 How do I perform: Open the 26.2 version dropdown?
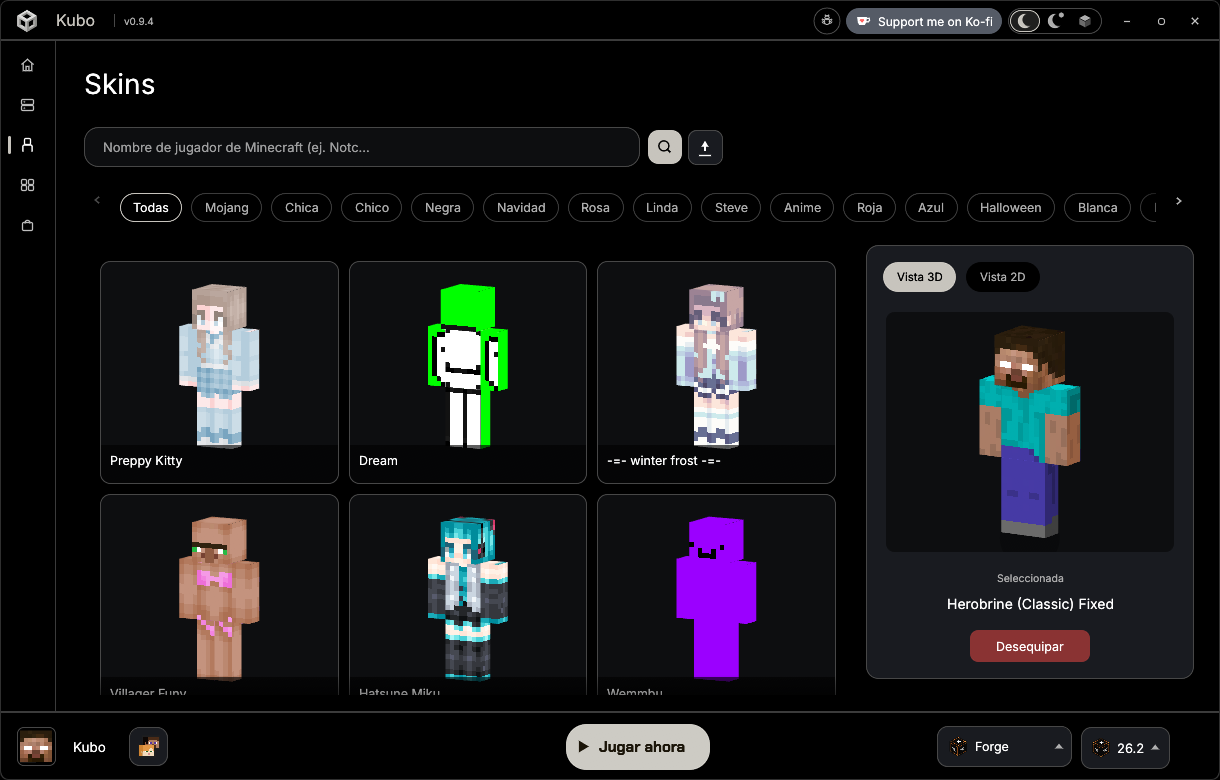click(1125, 747)
